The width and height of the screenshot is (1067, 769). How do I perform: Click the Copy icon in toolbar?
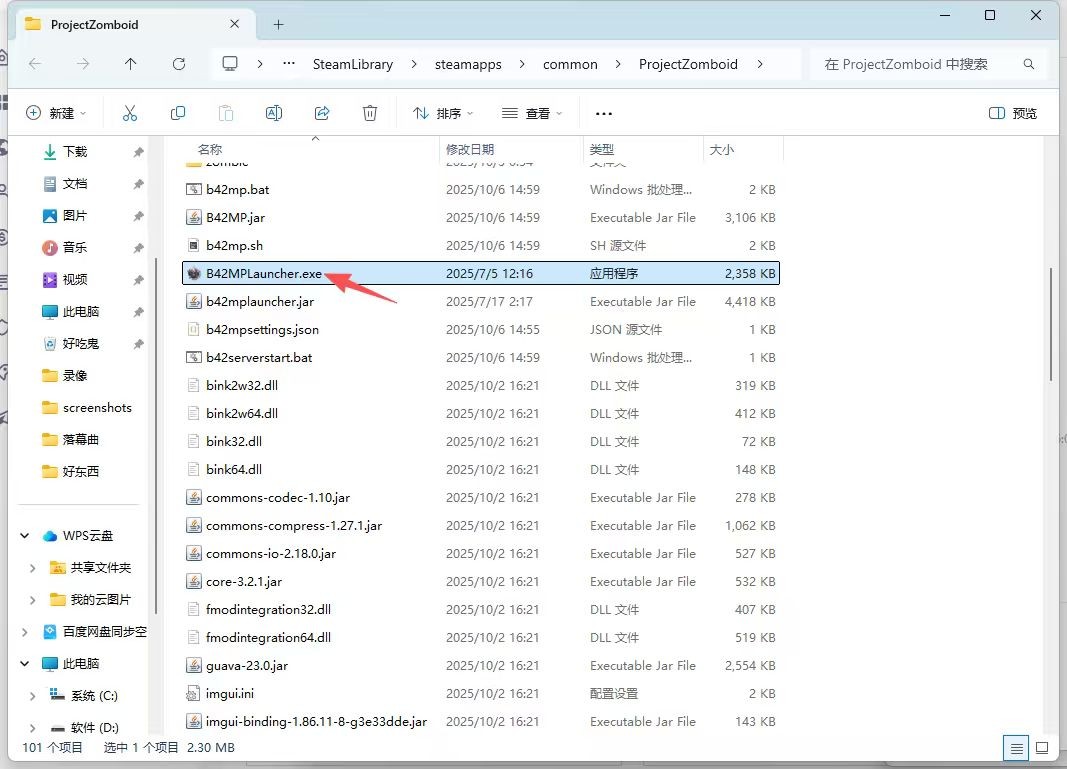coord(178,113)
